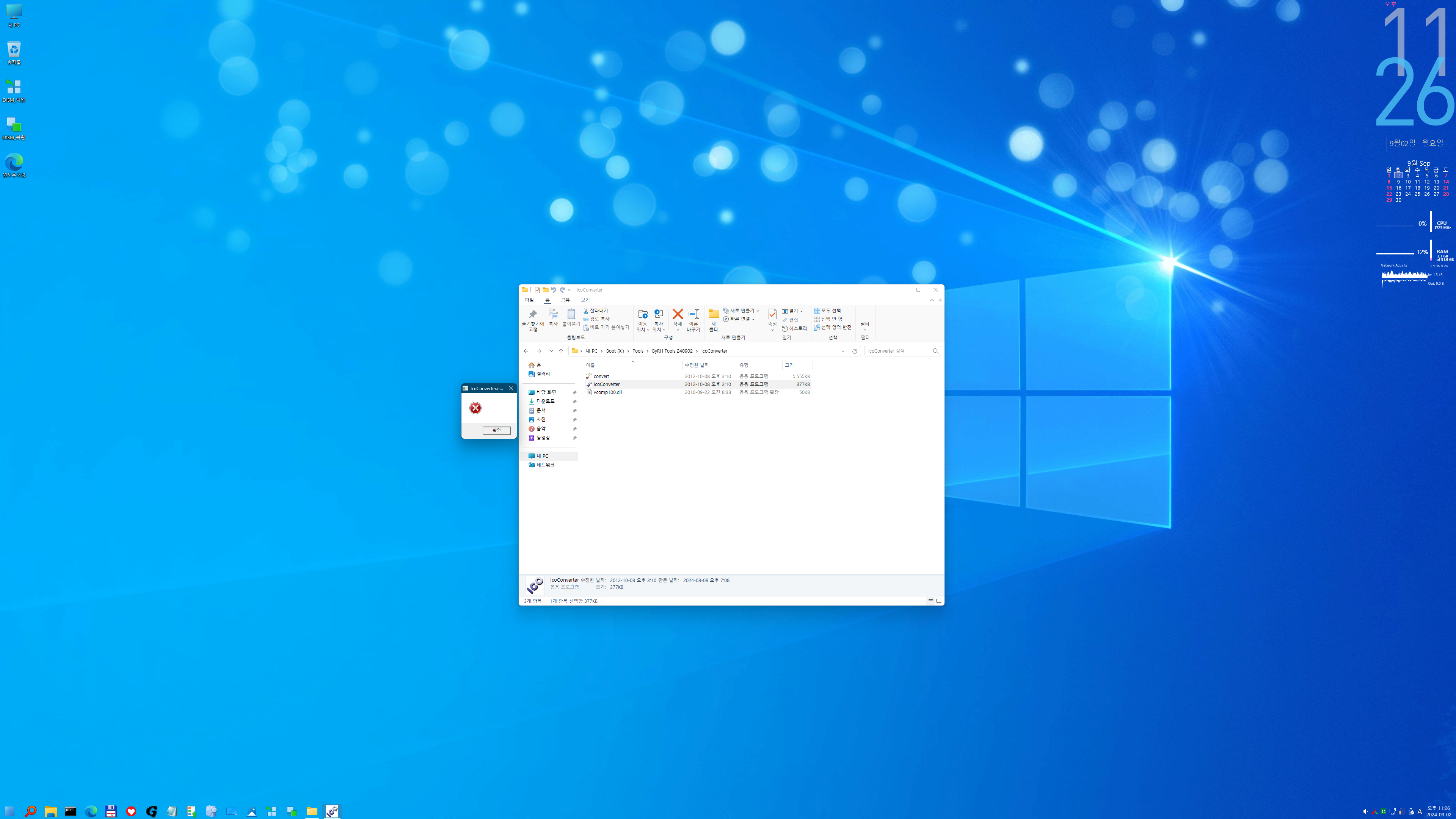
Task: Refresh the IcoConverter folder view
Action: coord(855,351)
